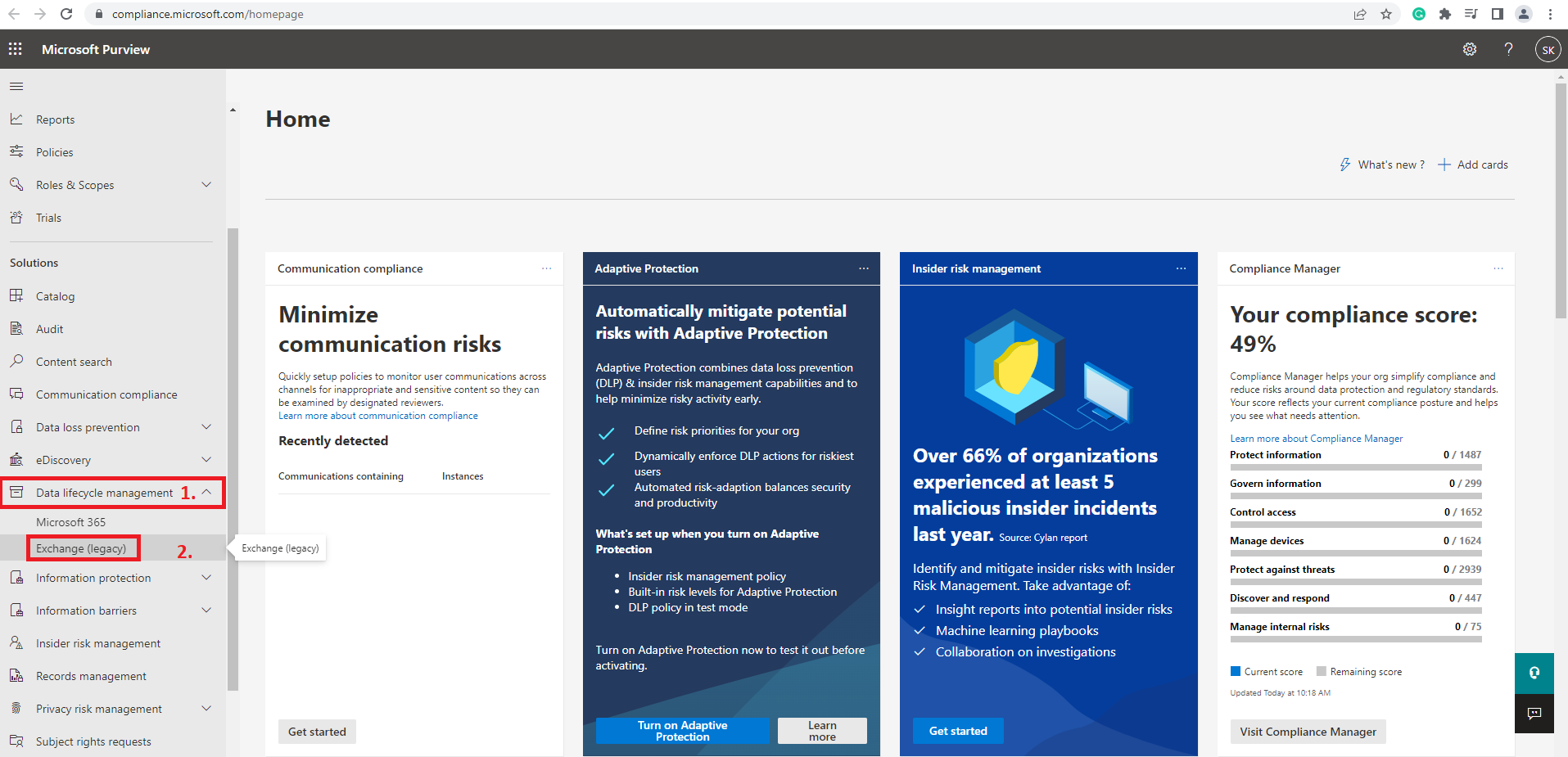1568x757 pixels.
Task: Collapse the Data lifecycle management section
Action: 206,493
